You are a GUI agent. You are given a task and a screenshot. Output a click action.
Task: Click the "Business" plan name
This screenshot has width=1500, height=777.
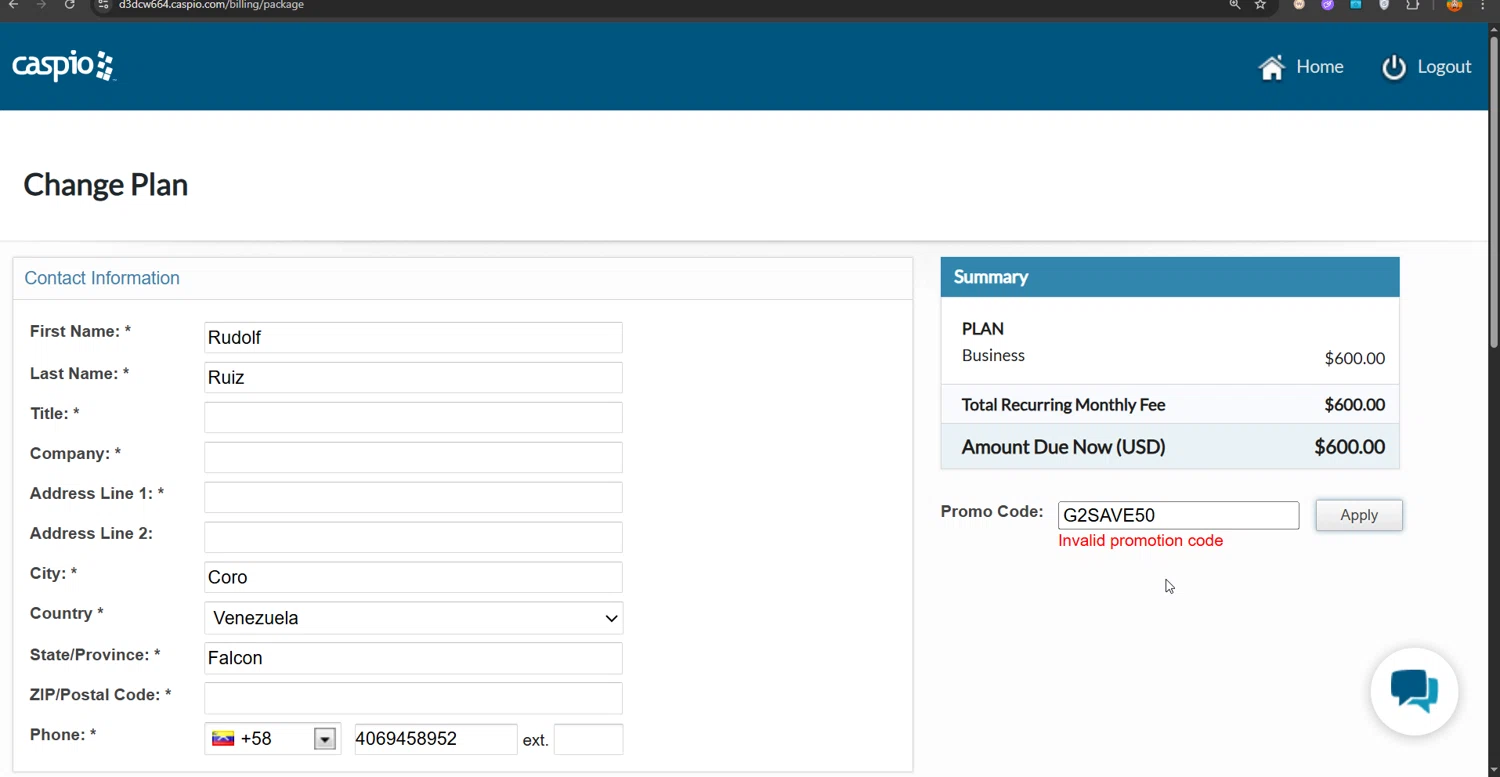pos(993,355)
